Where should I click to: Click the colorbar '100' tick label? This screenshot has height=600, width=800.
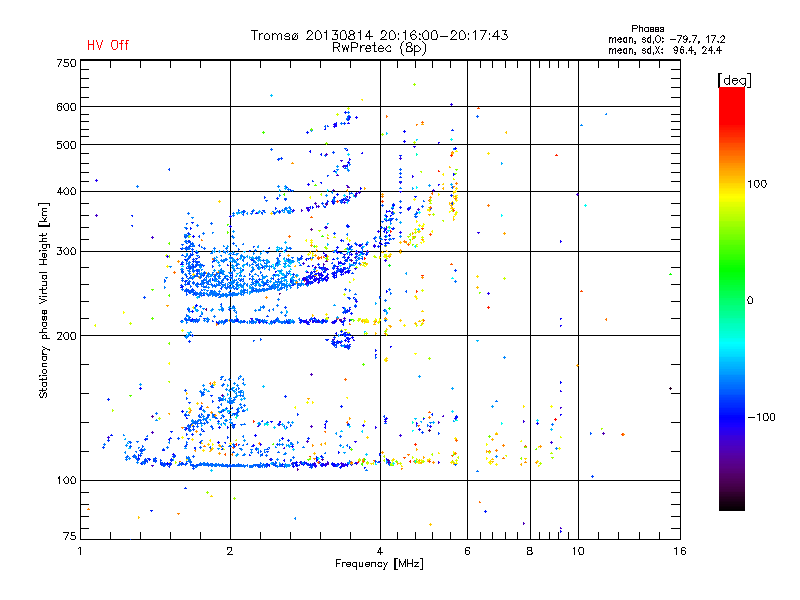tap(757, 184)
